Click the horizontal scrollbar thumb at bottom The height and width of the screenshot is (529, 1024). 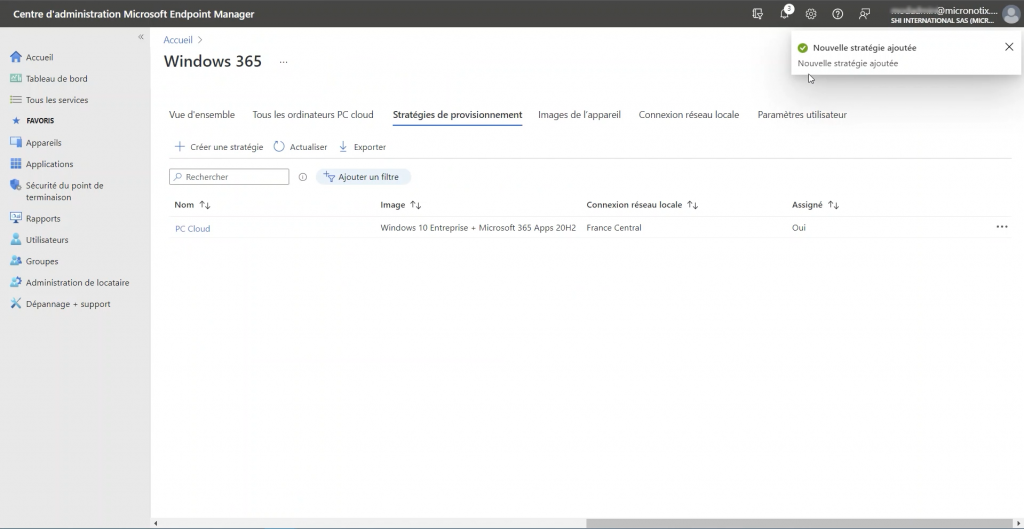pos(798,523)
